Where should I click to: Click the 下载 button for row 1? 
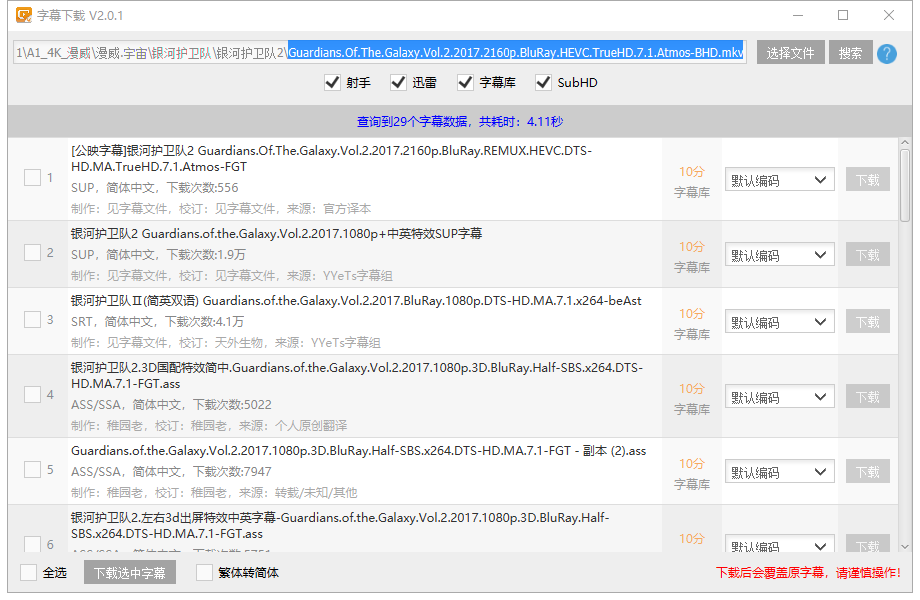coord(868,179)
